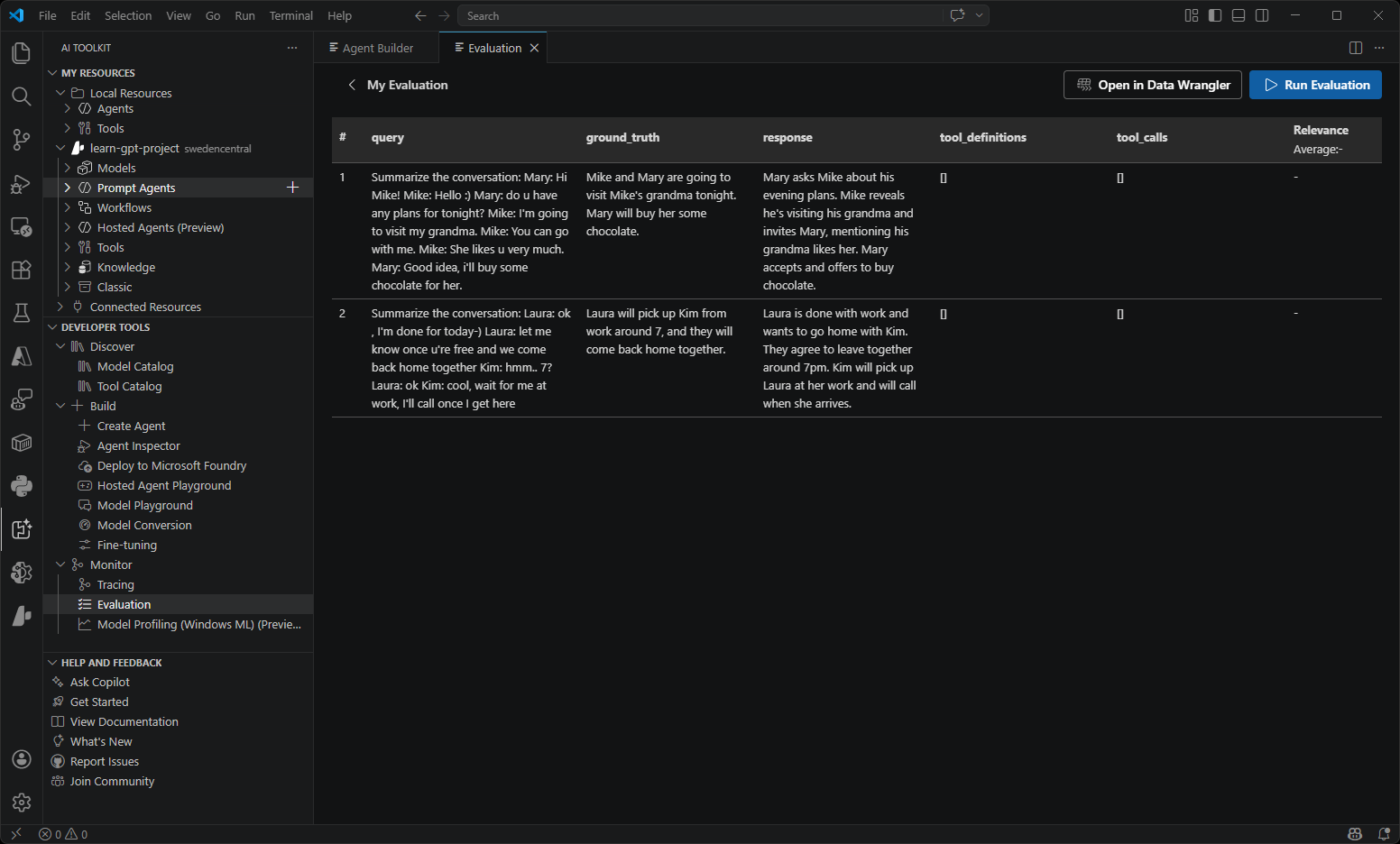Open the container tools view
The width and height of the screenshot is (1400, 844).
coord(22,443)
